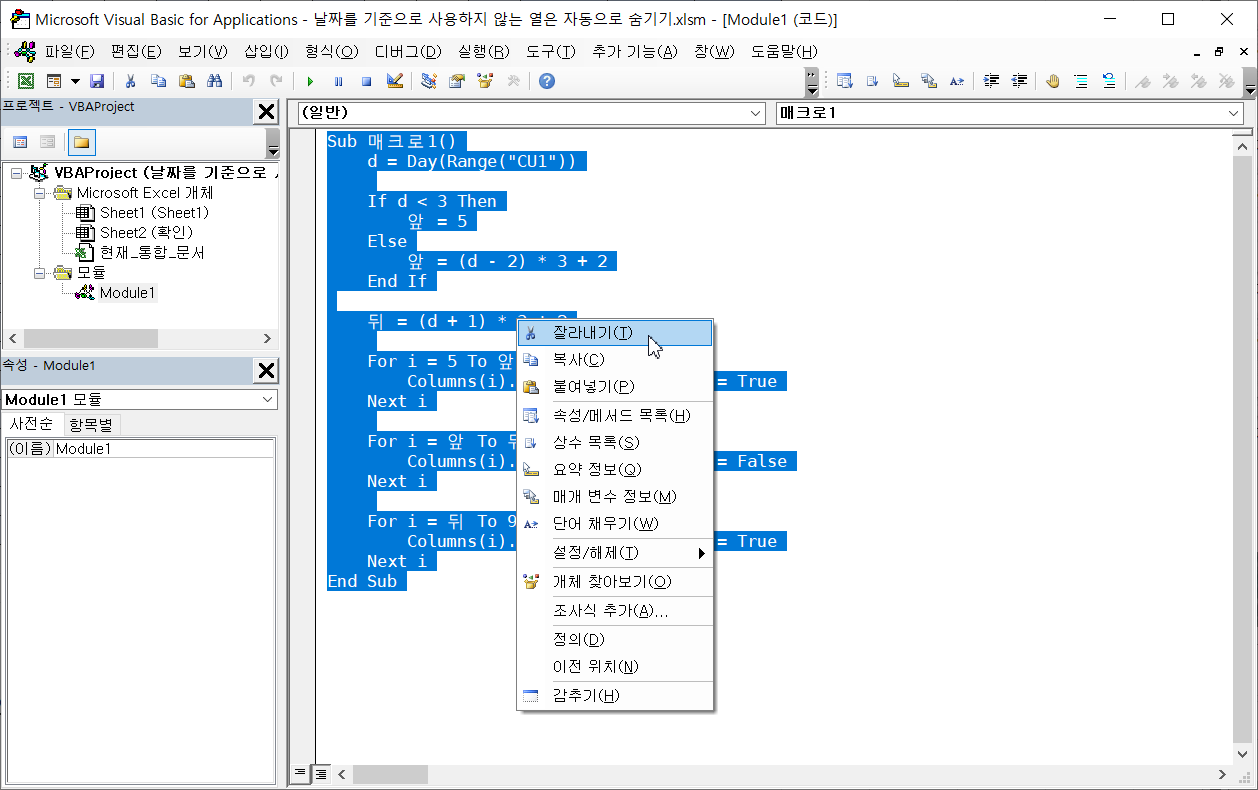This screenshot has height=790, width=1258.
Task: Open the 편집(E) menu
Action: point(136,51)
